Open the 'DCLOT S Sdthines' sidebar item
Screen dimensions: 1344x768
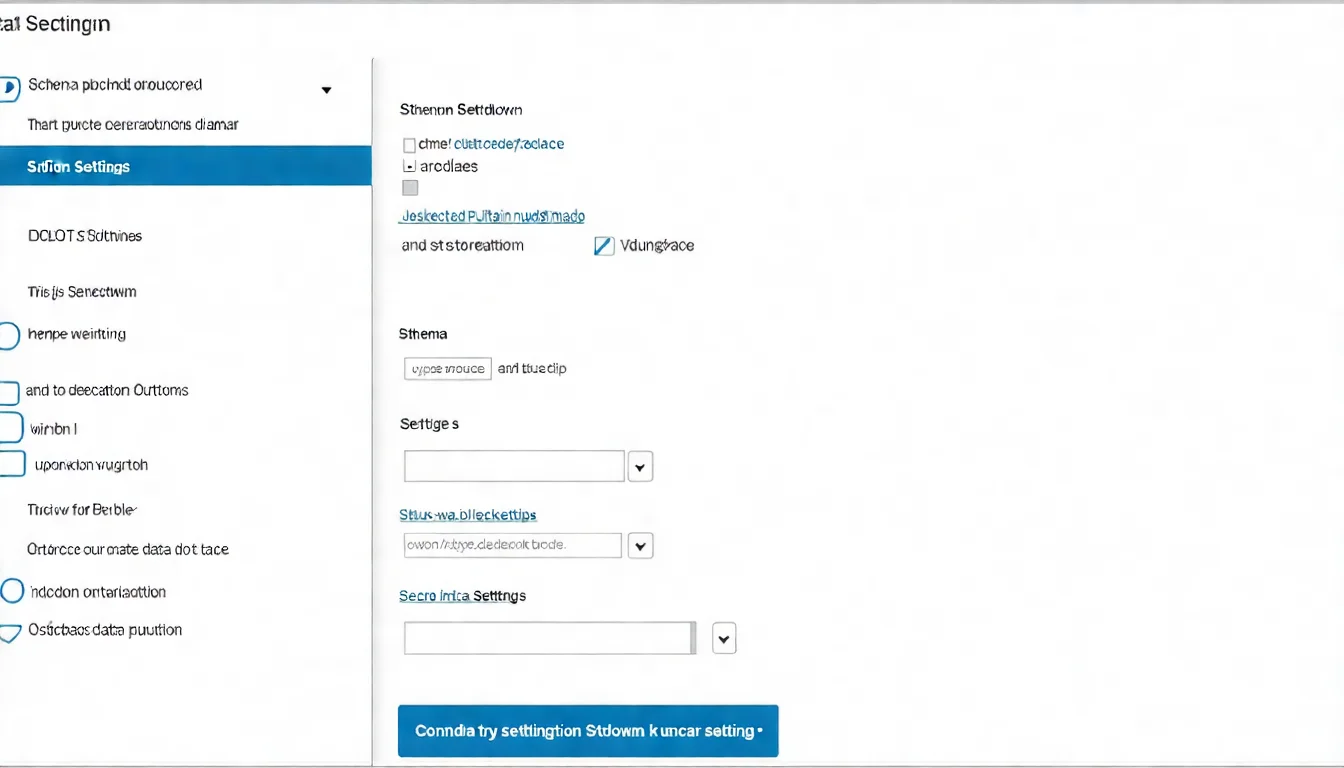[85, 236]
